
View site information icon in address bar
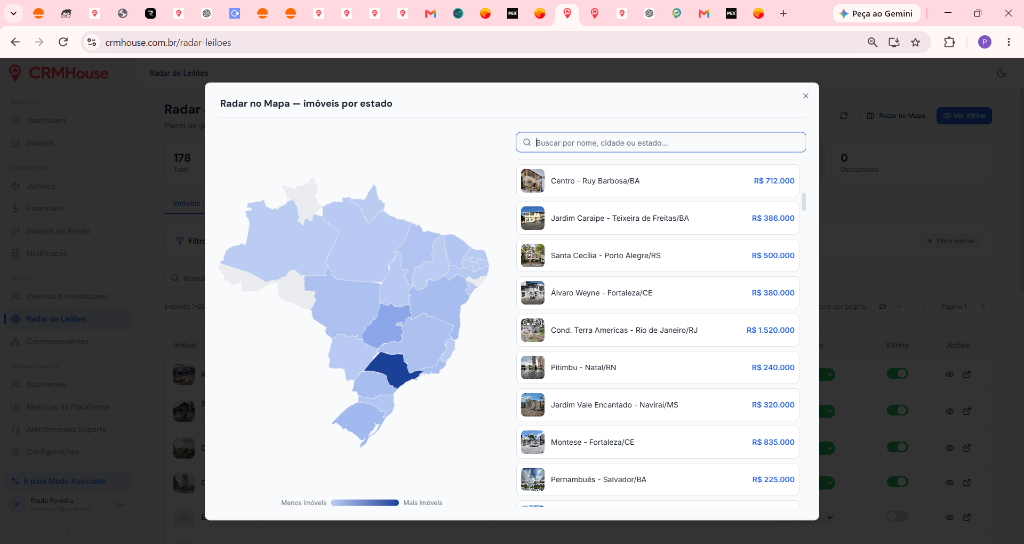[x=92, y=42]
